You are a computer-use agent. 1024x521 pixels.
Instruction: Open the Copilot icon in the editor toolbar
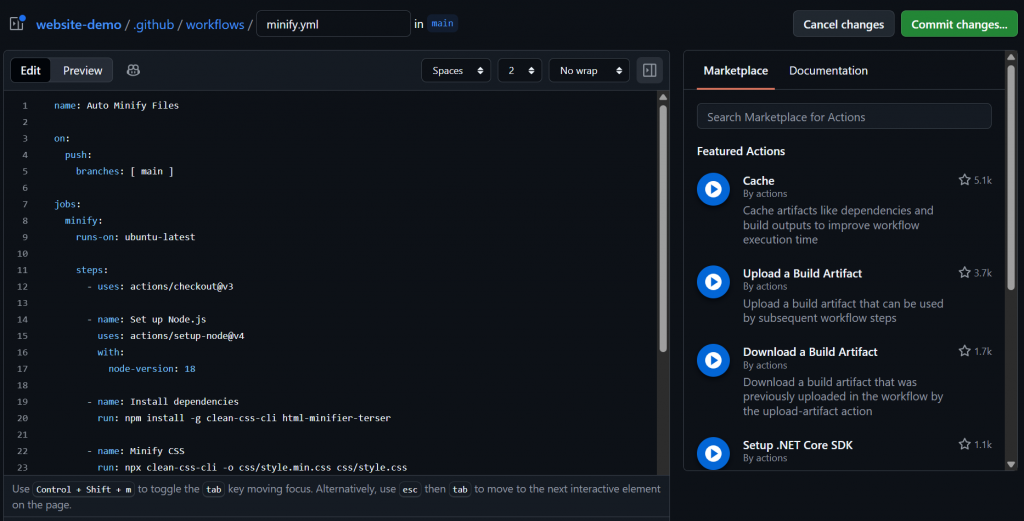[x=133, y=70]
